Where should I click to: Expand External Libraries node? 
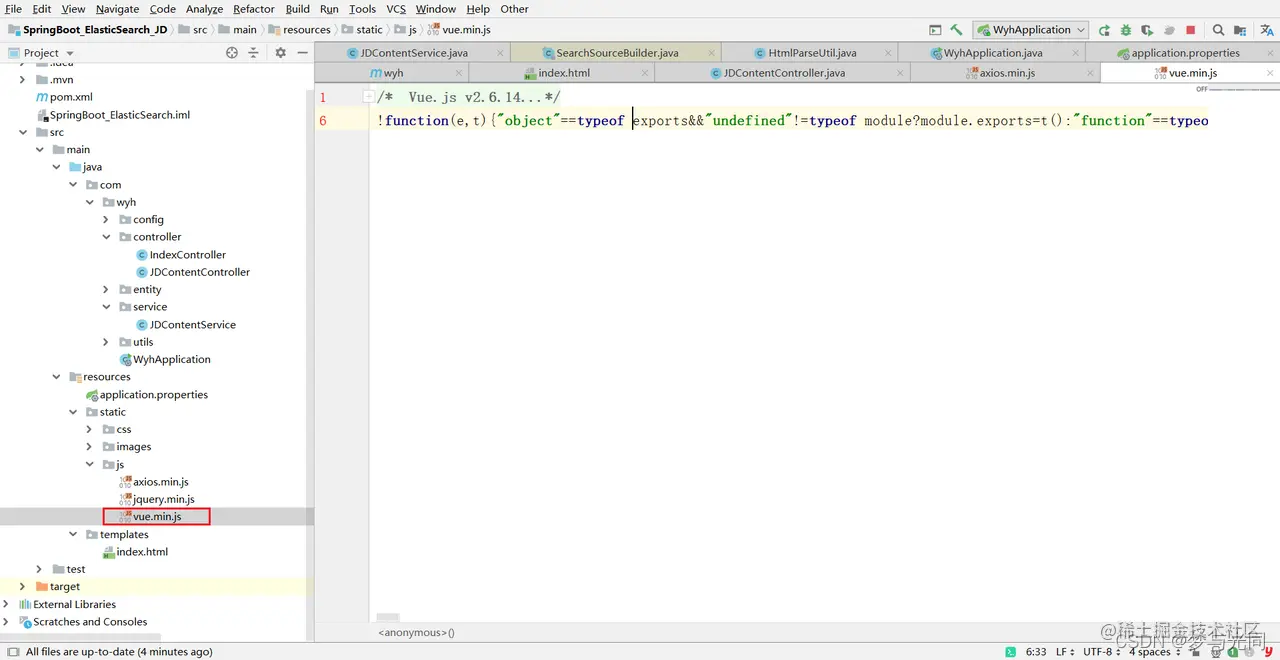6,604
